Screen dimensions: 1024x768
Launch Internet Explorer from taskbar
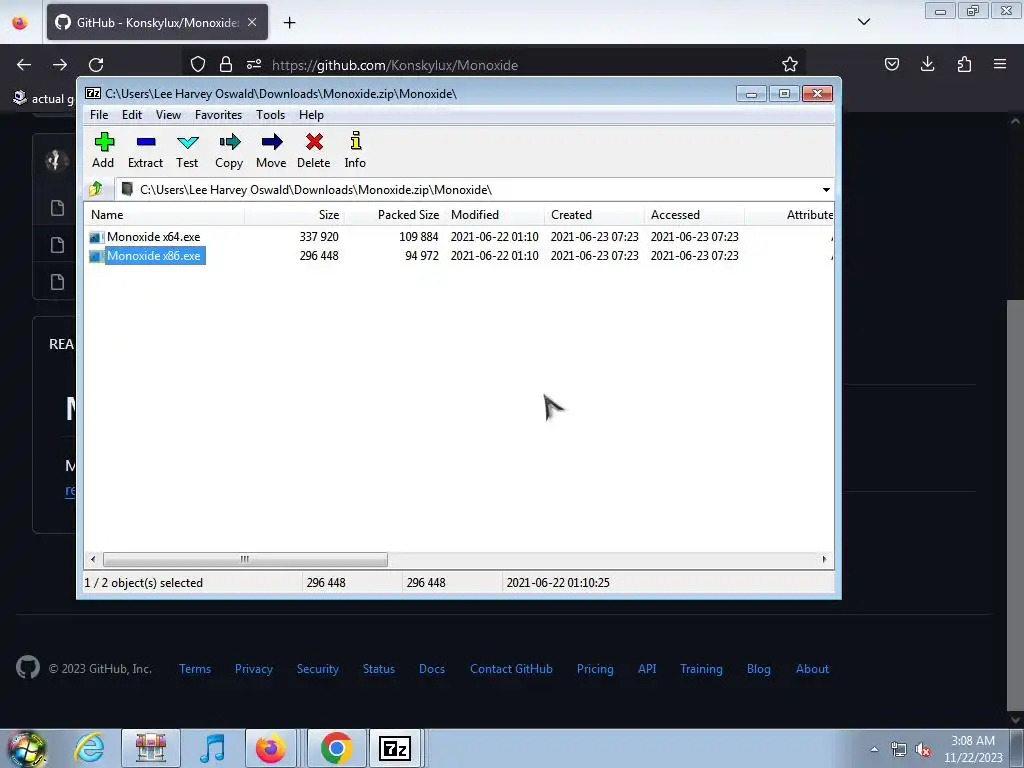pyautogui.click(x=89, y=748)
